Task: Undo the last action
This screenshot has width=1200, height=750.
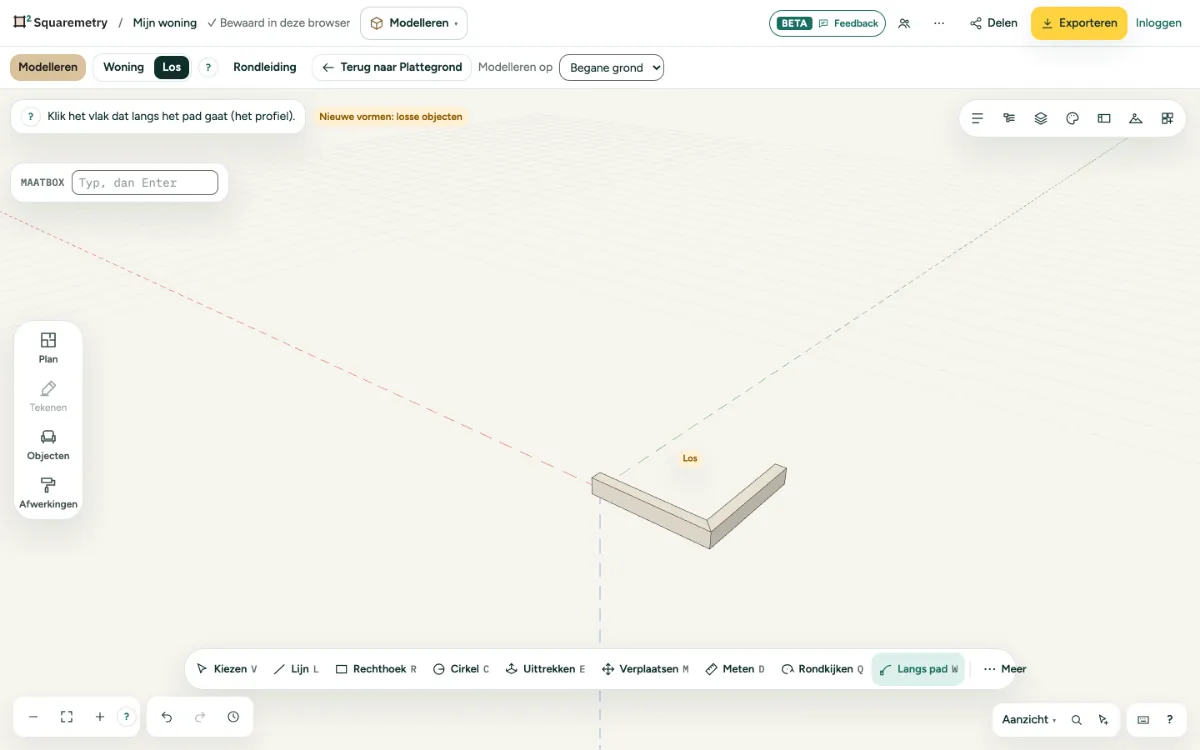Action: click(167, 717)
